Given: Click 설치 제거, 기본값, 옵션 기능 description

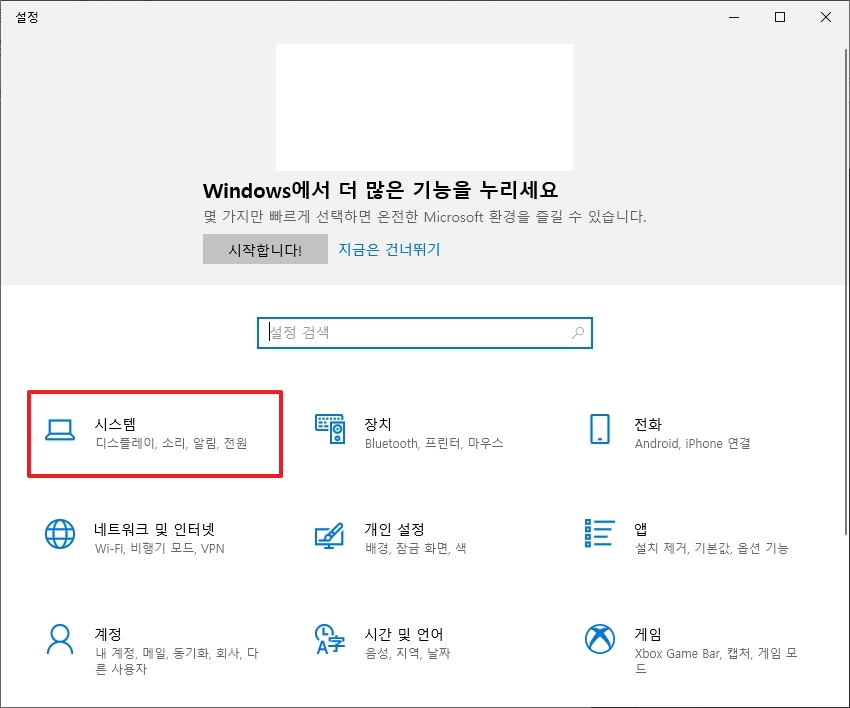Looking at the screenshot, I should [711, 548].
